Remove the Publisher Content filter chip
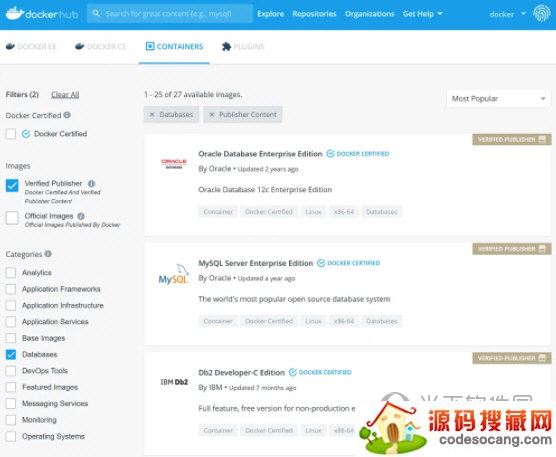This screenshot has height=457, width=556. pos(212,115)
